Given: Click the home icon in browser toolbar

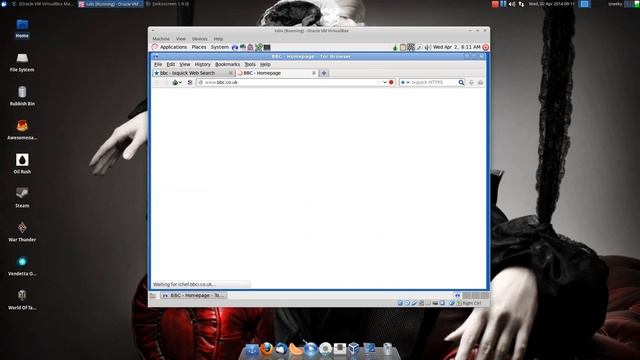Looking at the screenshot, I should point(480,82).
